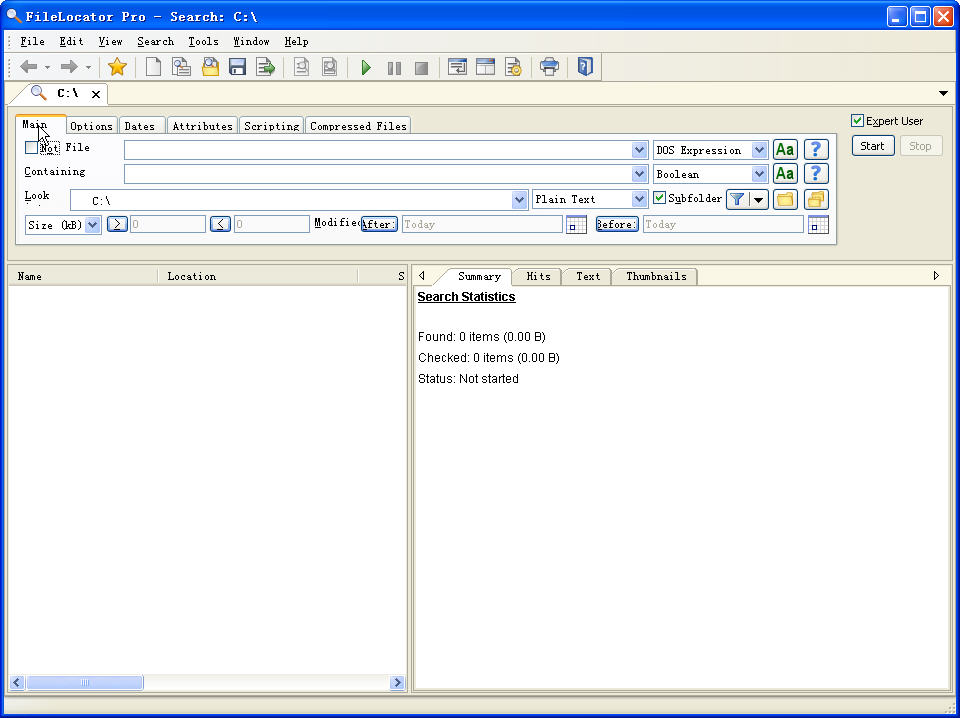960x718 pixels.
Task: Click the floppy disk save icon
Action: (238, 67)
